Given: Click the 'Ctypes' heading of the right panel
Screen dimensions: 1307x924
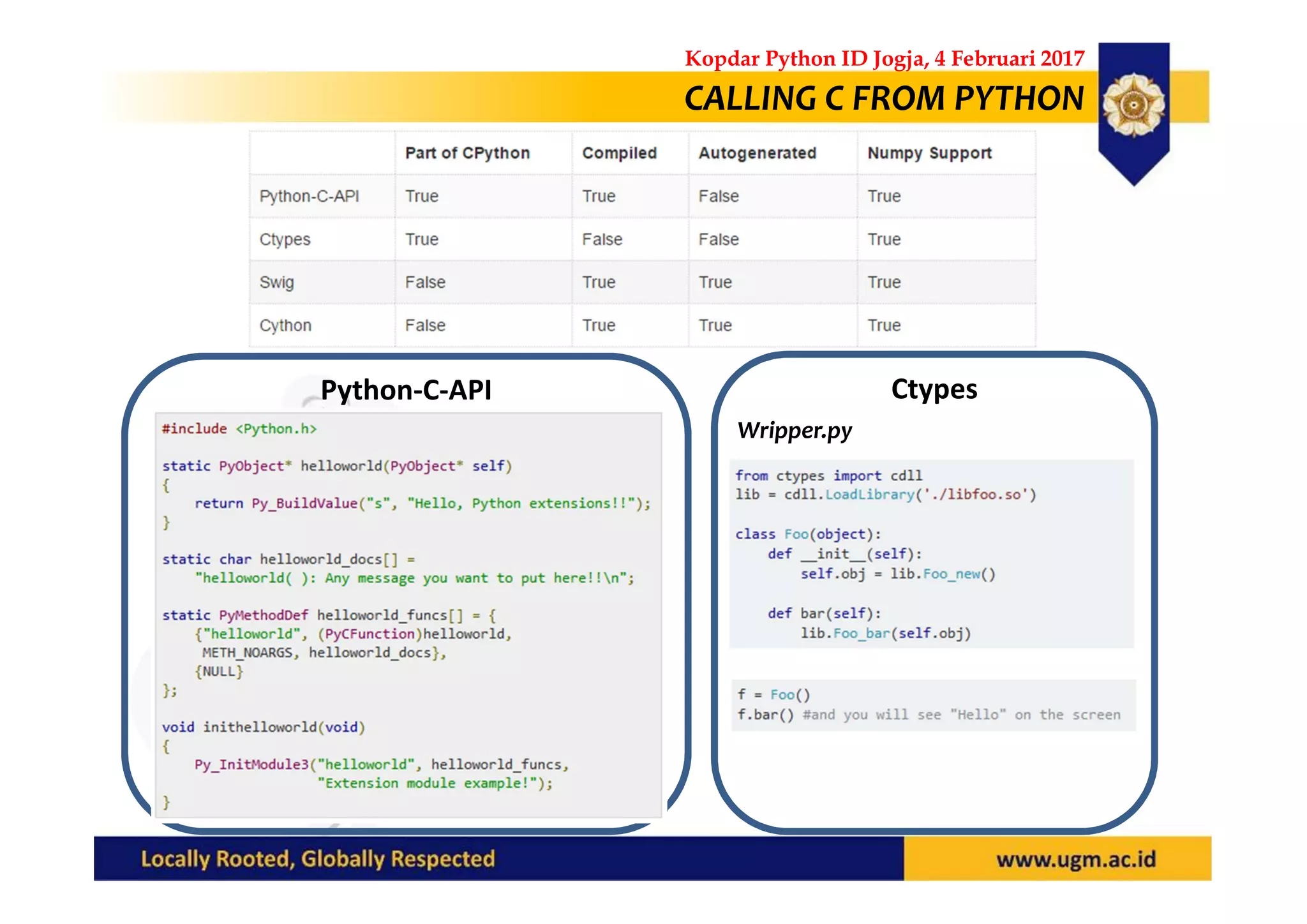Looking at the screenshot, I should [x=934, y=389].
